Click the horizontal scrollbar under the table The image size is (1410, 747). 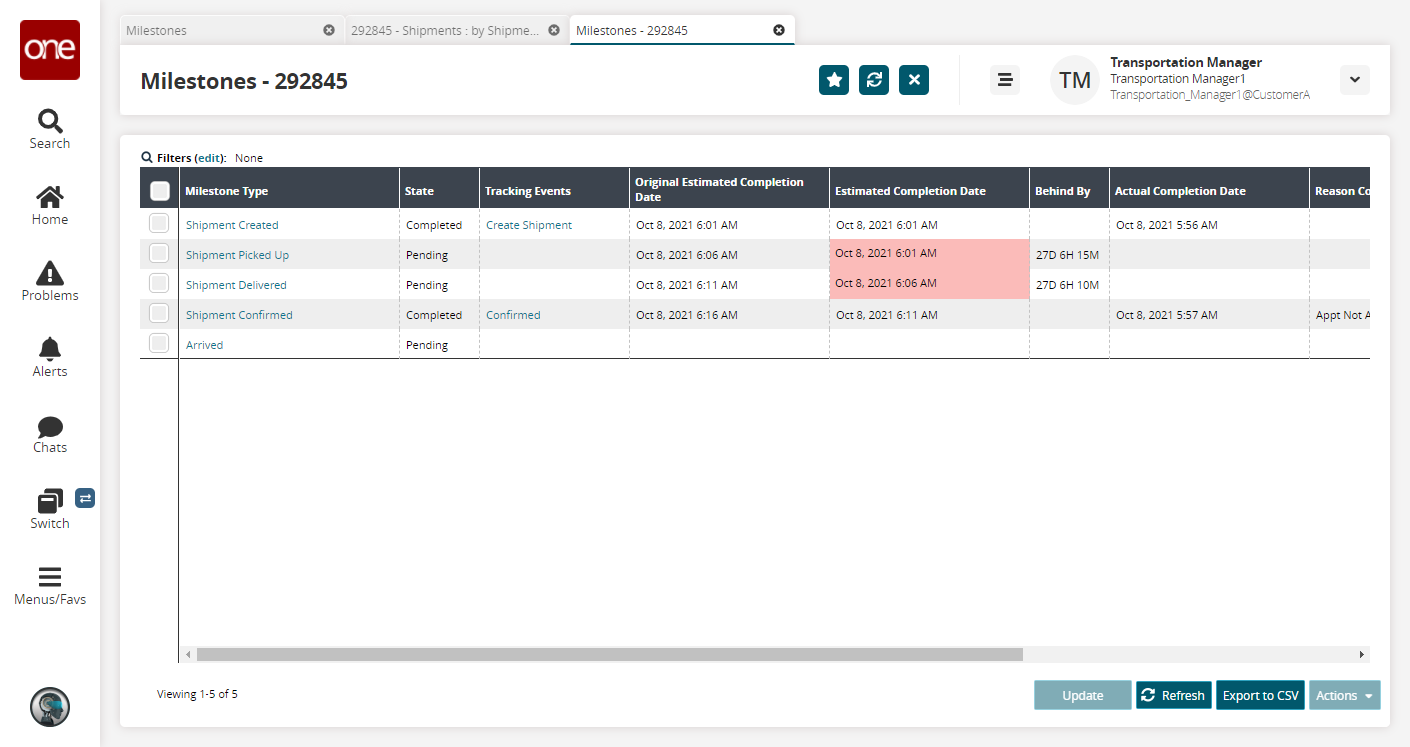[x=609, y=654]
